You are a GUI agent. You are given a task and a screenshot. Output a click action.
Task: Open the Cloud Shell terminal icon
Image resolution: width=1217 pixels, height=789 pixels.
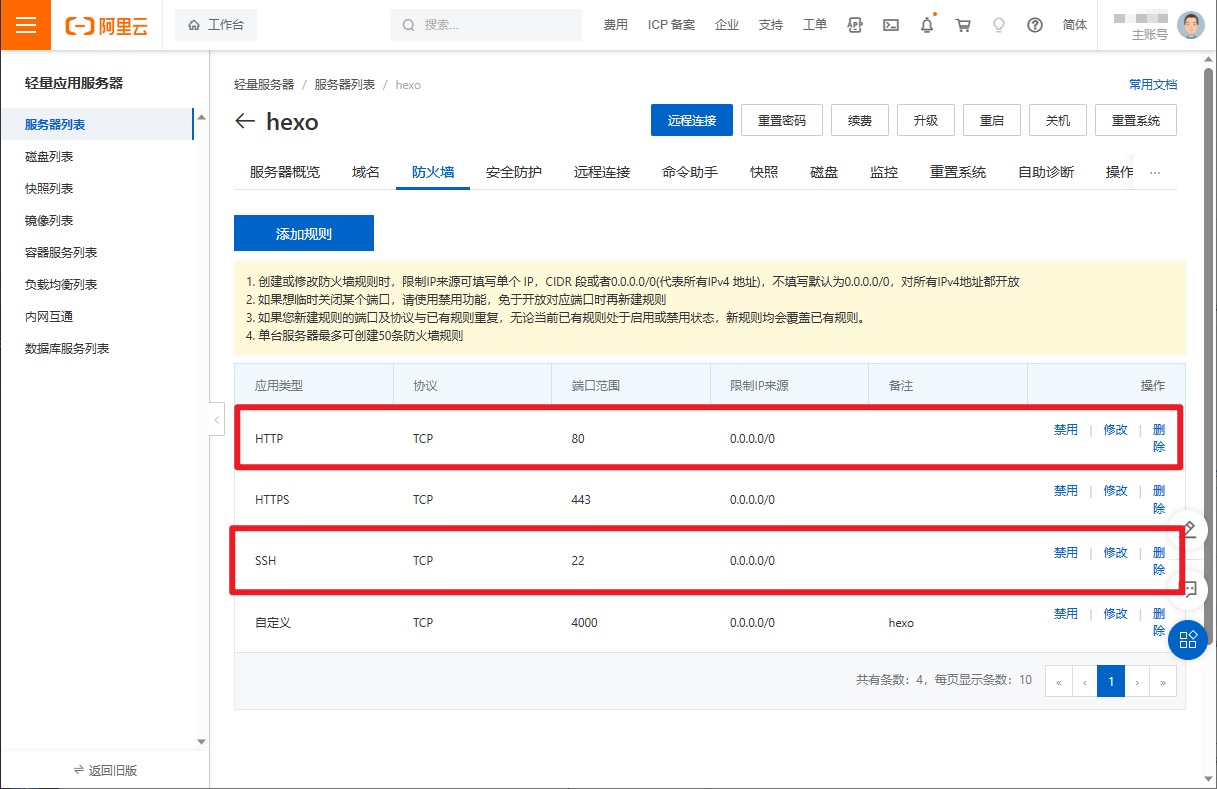[x=890, y=25]
